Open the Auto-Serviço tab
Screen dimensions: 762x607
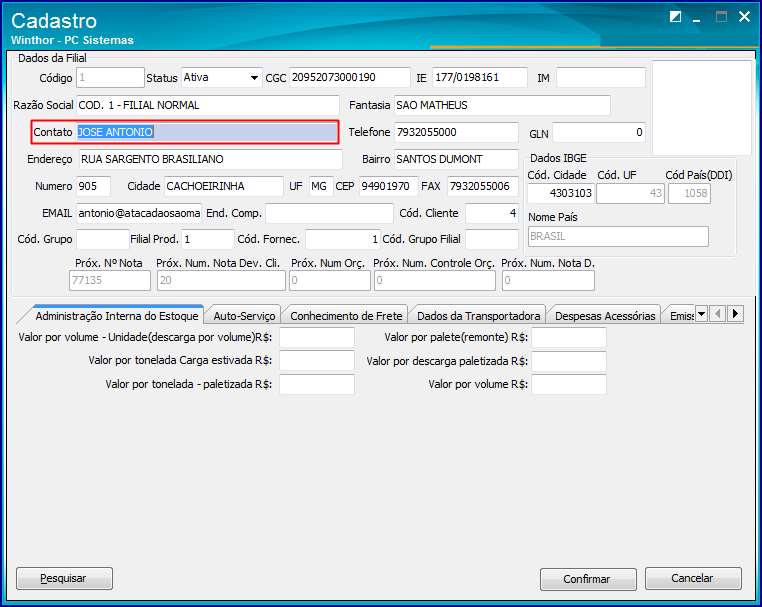coord(244,316)
